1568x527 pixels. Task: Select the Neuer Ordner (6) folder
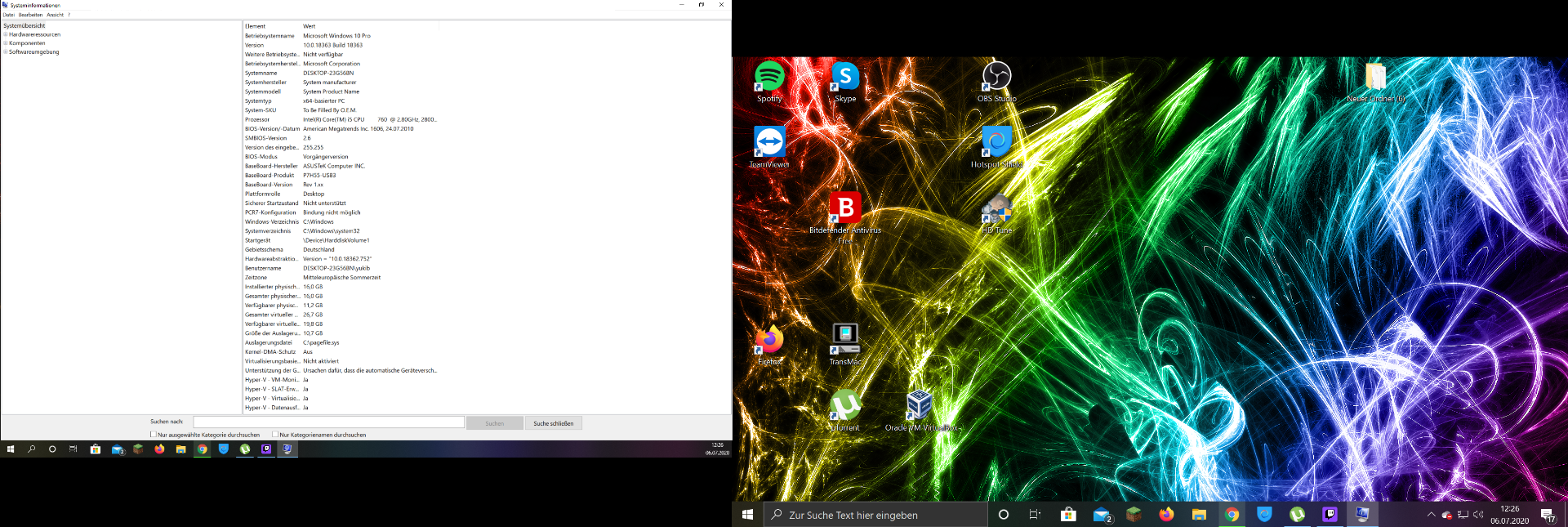coord(1375,81)
